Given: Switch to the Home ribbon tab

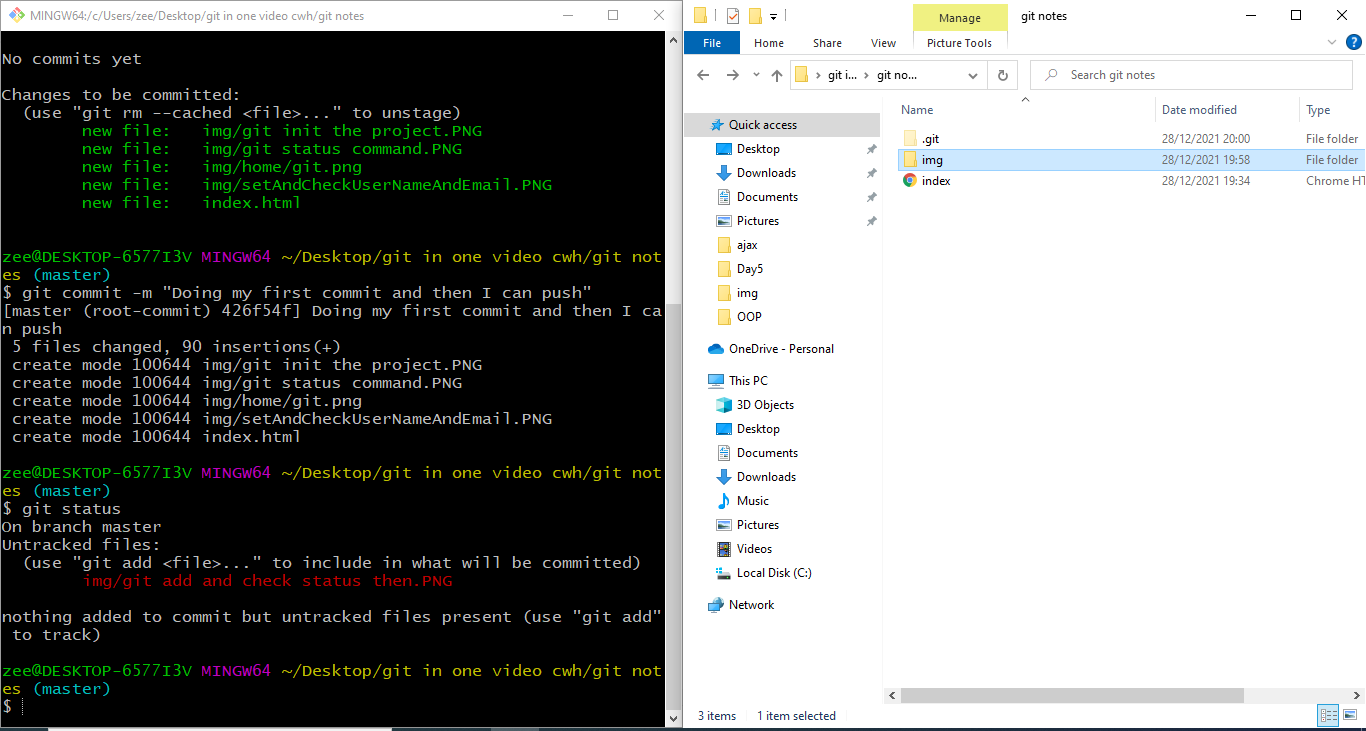Looking at the screenshot, I should pos(769,43).
